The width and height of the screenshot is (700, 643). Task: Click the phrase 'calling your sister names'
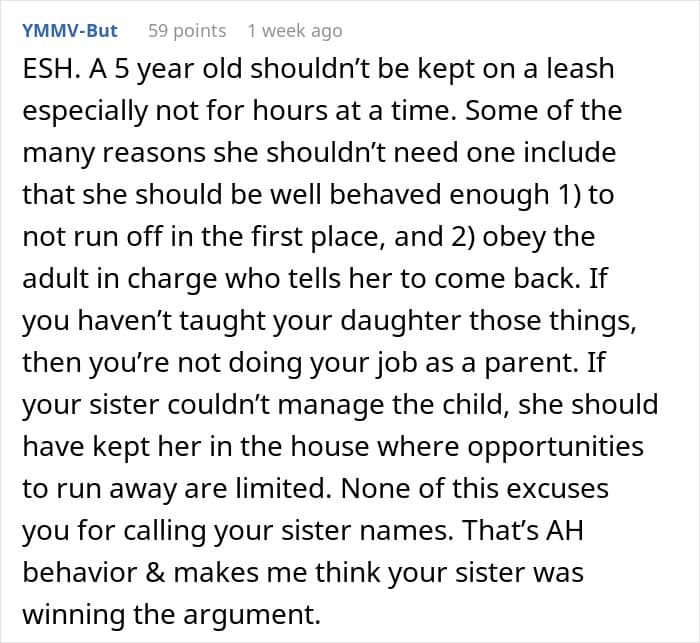[x=285, y=531]
